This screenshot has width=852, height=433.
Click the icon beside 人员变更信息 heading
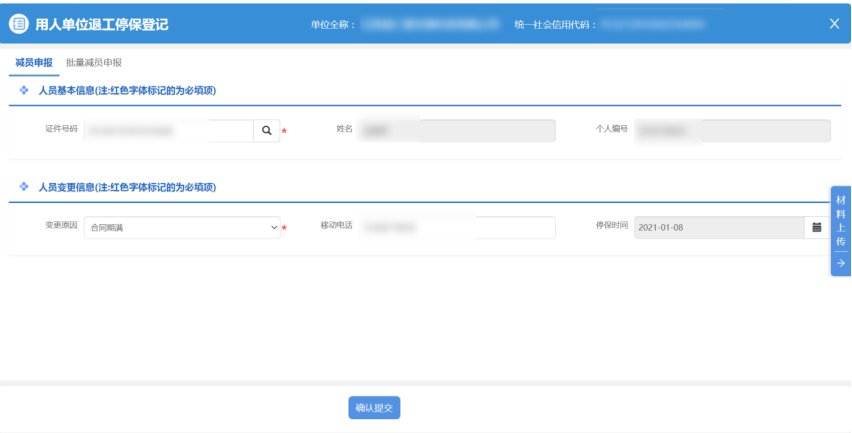(x=24, y=187)
